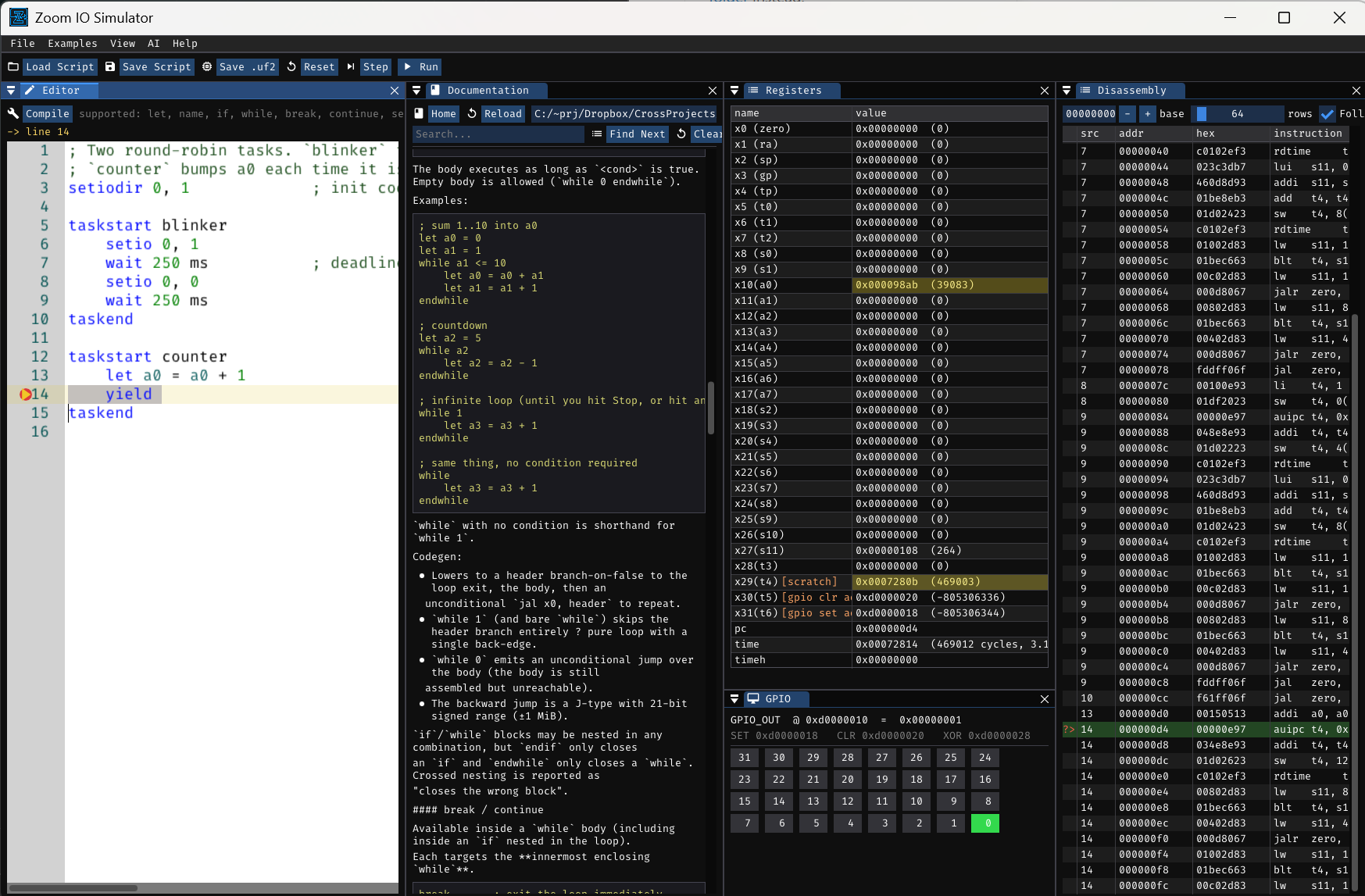The image size is (1365, 896).
Task: Click the Compile button
Action: (48, 114)
